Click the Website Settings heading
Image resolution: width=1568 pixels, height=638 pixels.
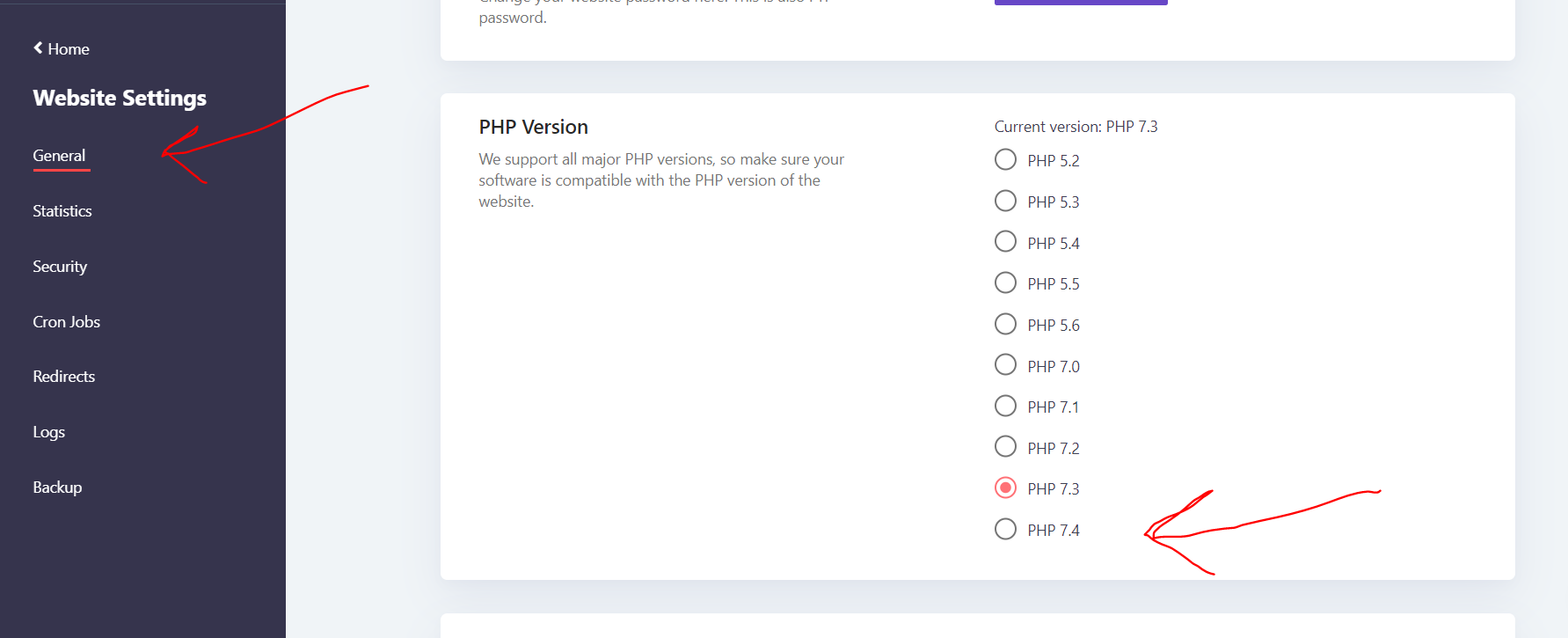(120, 98)
